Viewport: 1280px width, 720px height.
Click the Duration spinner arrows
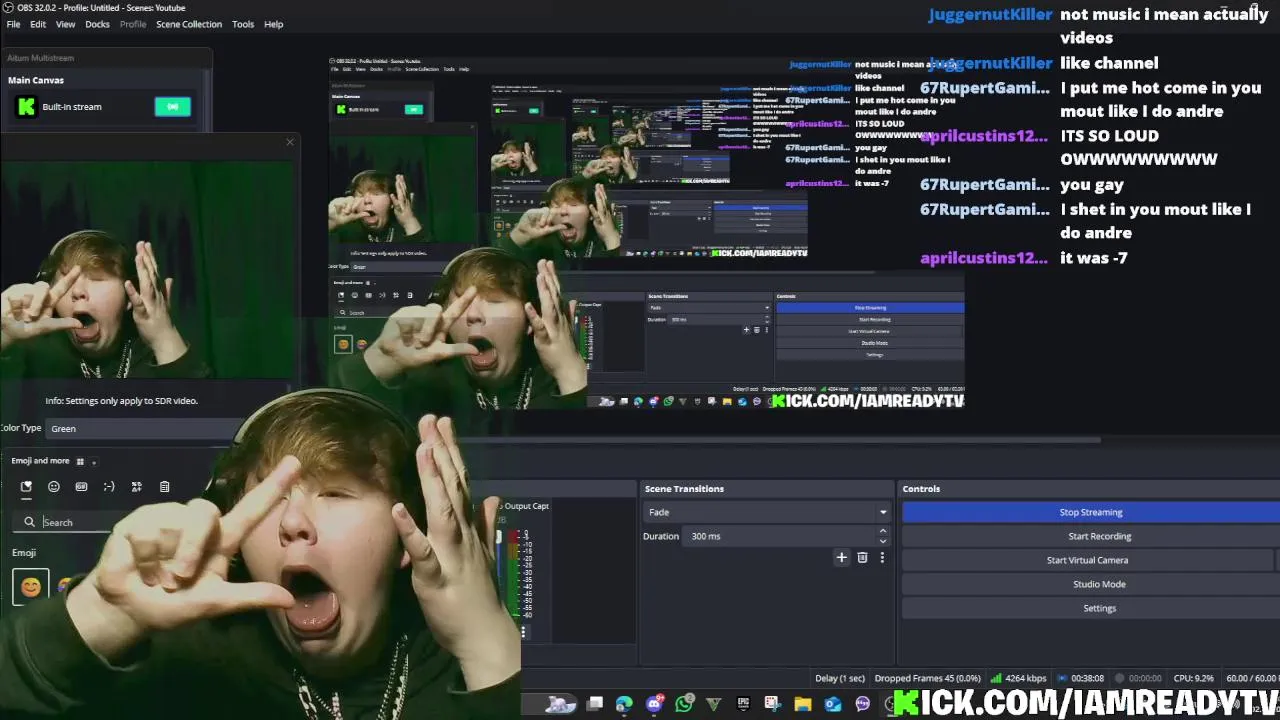pos(882,536)
